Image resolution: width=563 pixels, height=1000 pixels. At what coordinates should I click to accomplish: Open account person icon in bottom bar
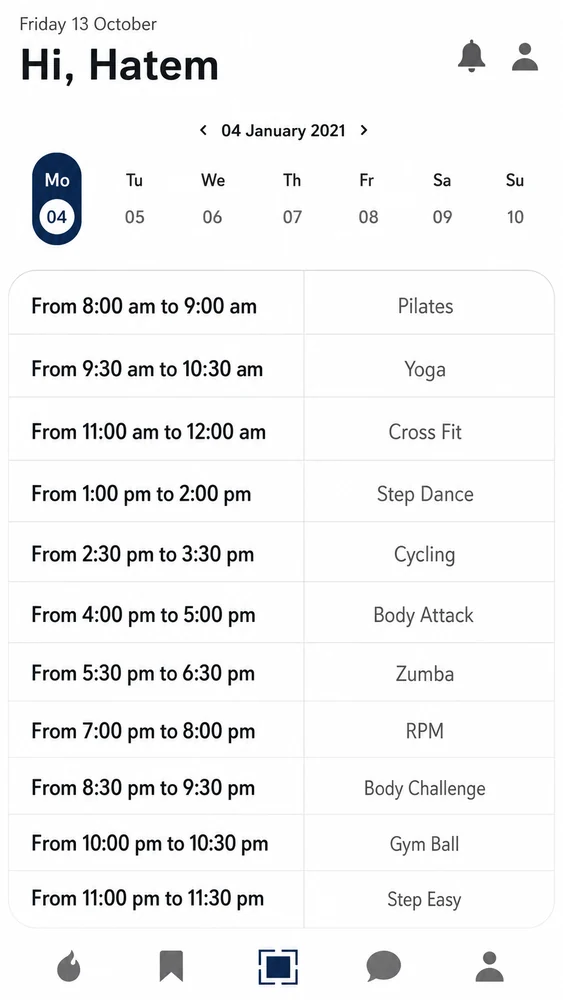pos(490,966)
